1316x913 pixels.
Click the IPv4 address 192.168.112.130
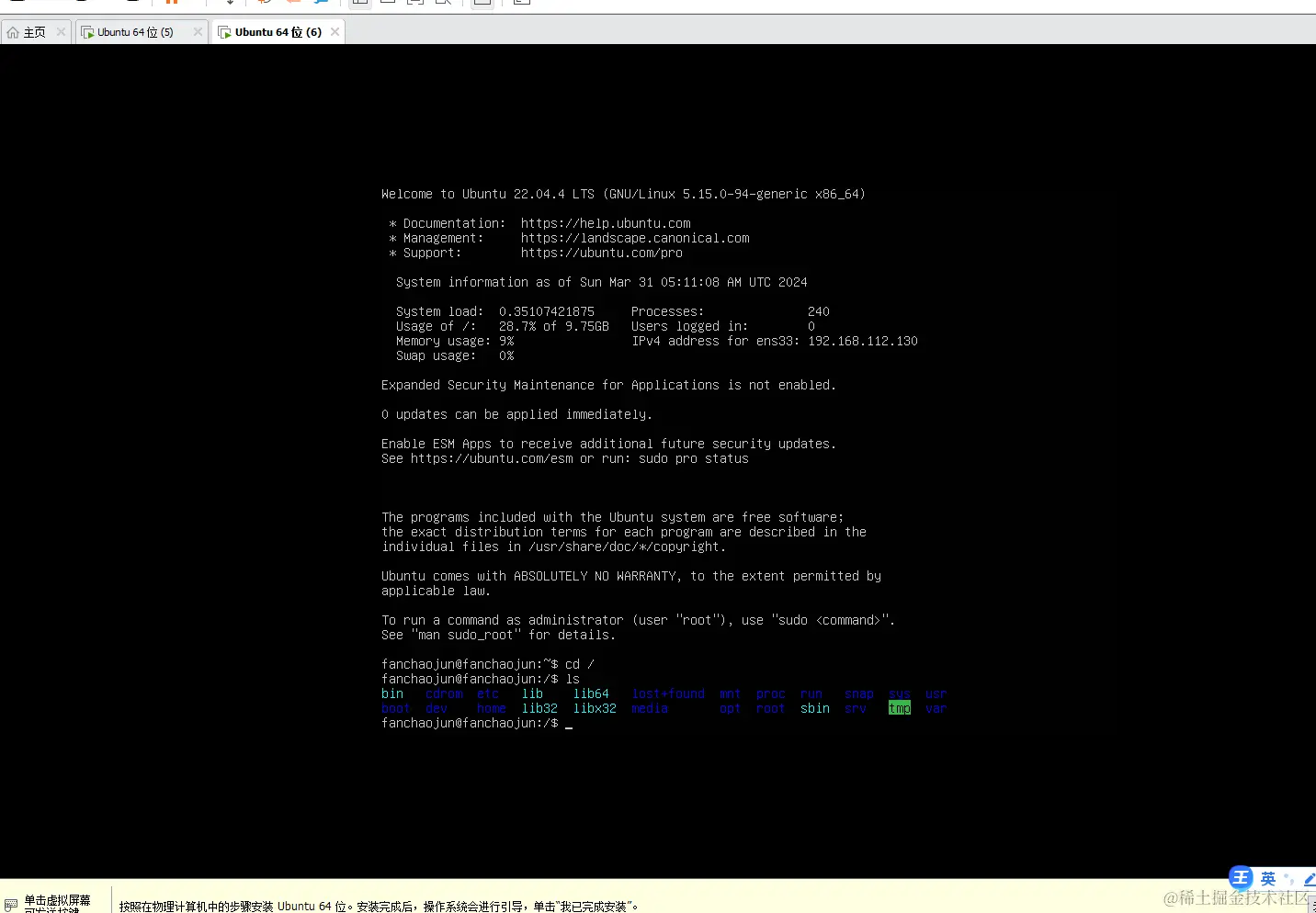pos(863,341)
